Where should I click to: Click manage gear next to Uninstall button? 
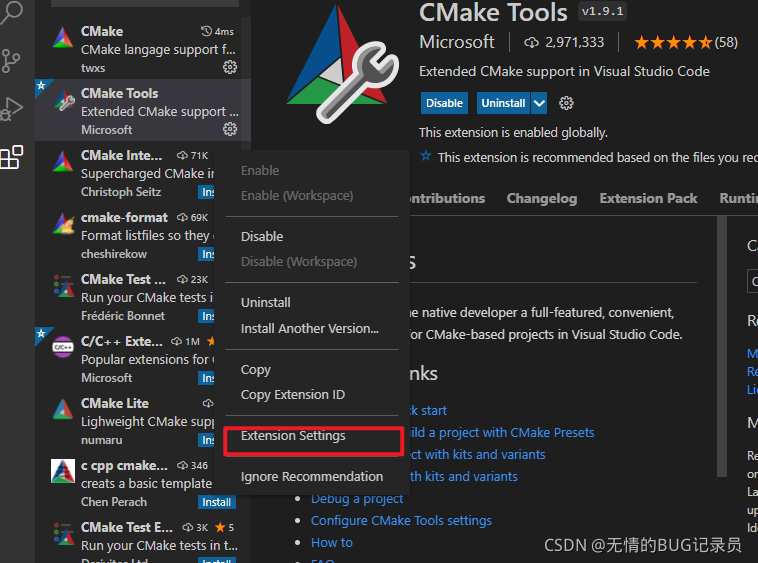[x=566, y=103]
